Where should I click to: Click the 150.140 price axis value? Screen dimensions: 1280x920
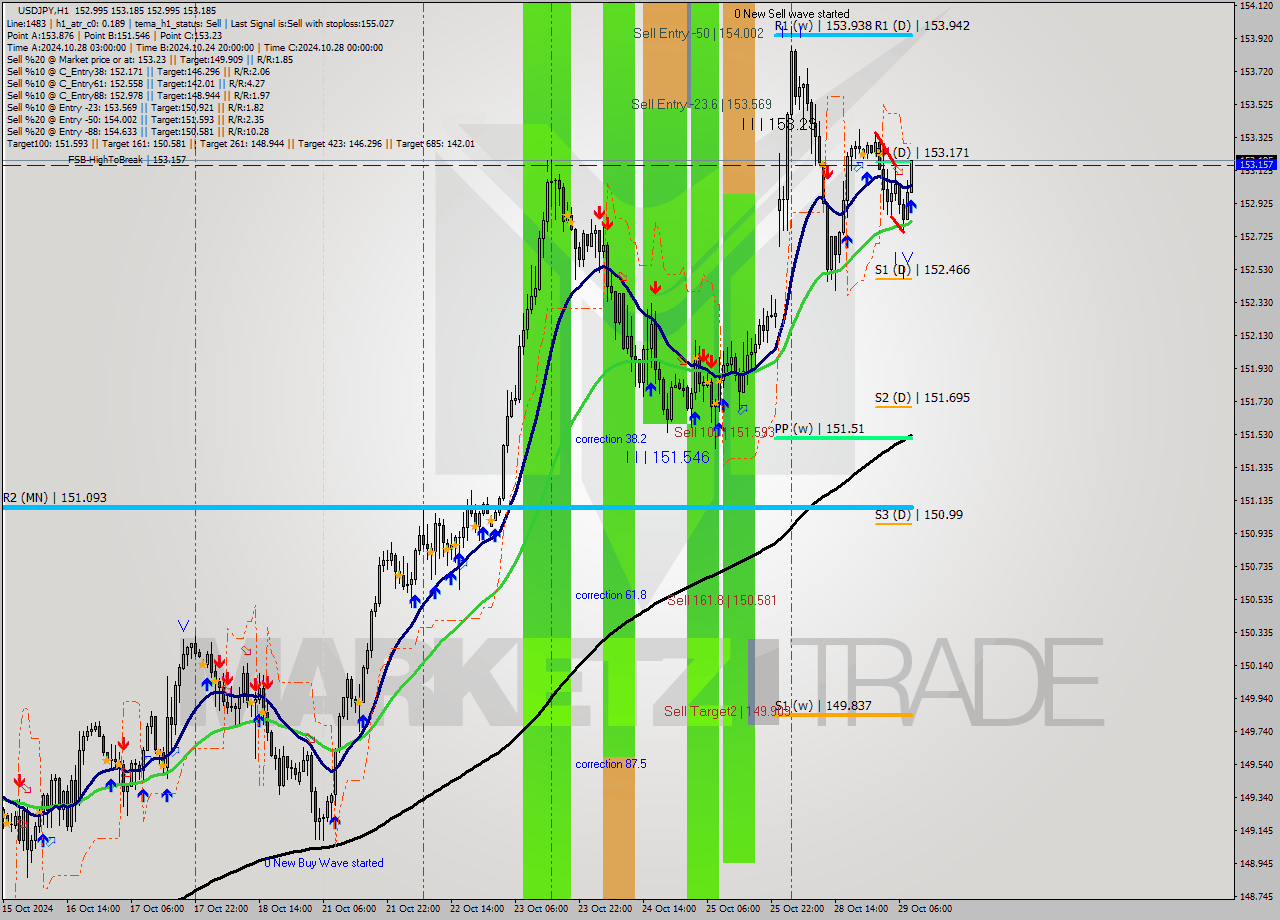1256,666
